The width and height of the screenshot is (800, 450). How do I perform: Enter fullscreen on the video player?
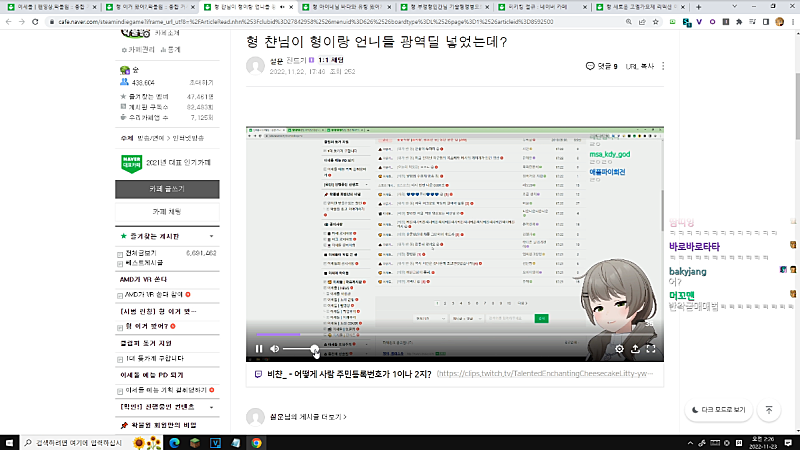tap(651, 349)
